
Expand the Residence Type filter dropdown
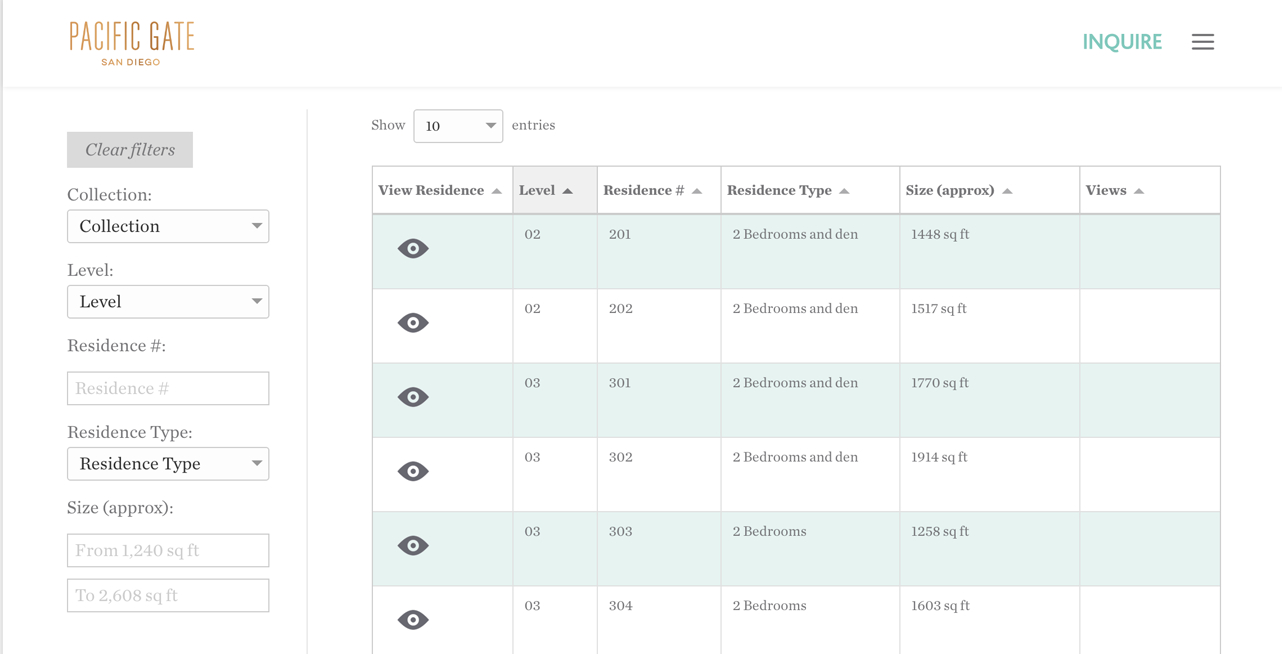(x=168, y=464)
